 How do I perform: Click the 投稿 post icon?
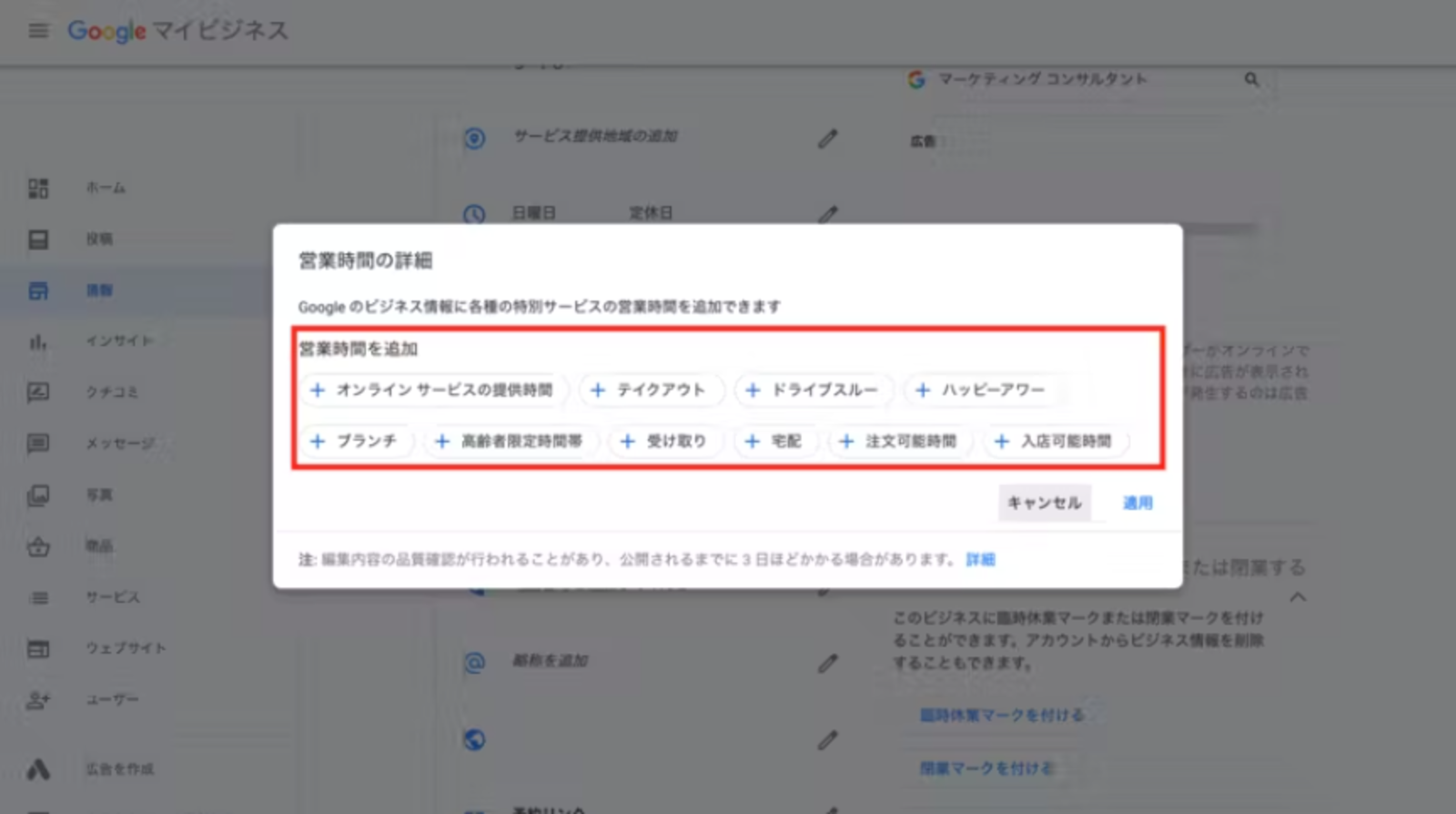[38, 239]
